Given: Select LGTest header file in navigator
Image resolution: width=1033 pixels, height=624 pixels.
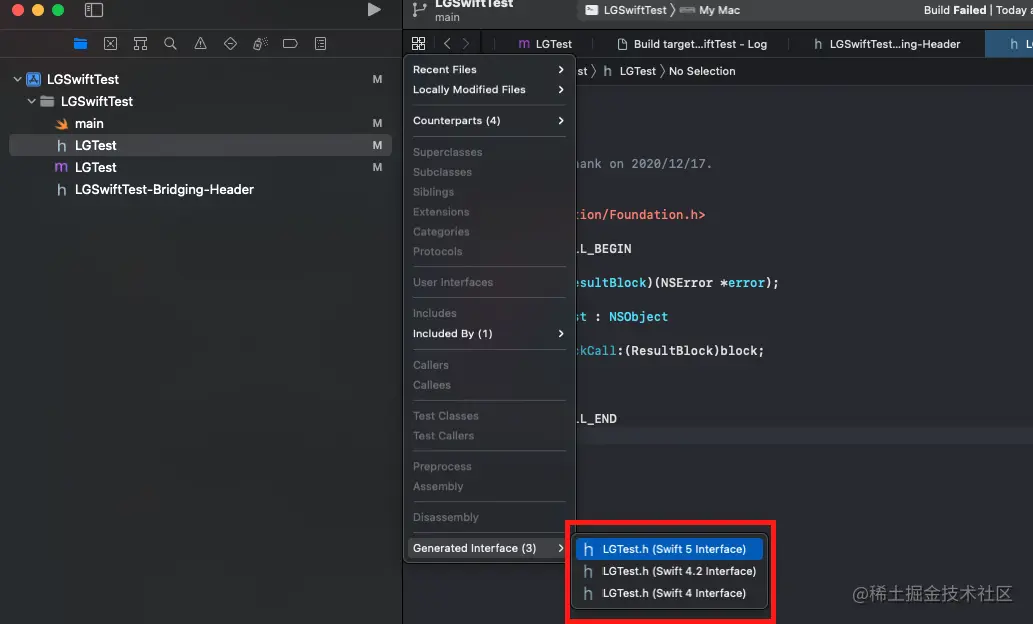Looking at the screenshot, I should point(200,145).
